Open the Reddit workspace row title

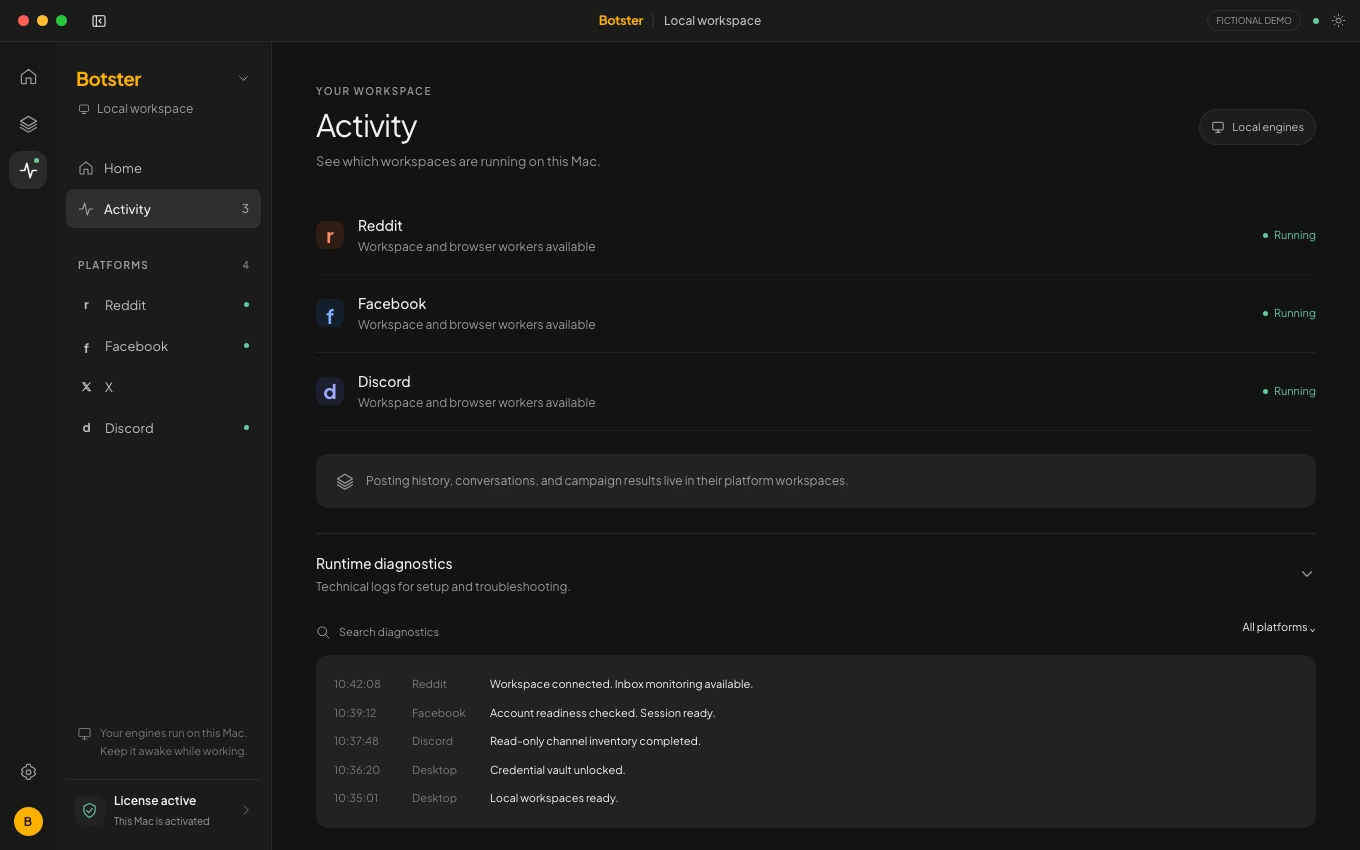pos(380,226)
